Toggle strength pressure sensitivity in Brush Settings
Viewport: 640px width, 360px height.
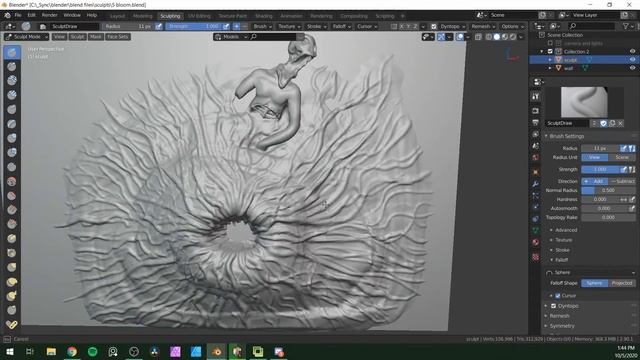click(x=623, y=169)
